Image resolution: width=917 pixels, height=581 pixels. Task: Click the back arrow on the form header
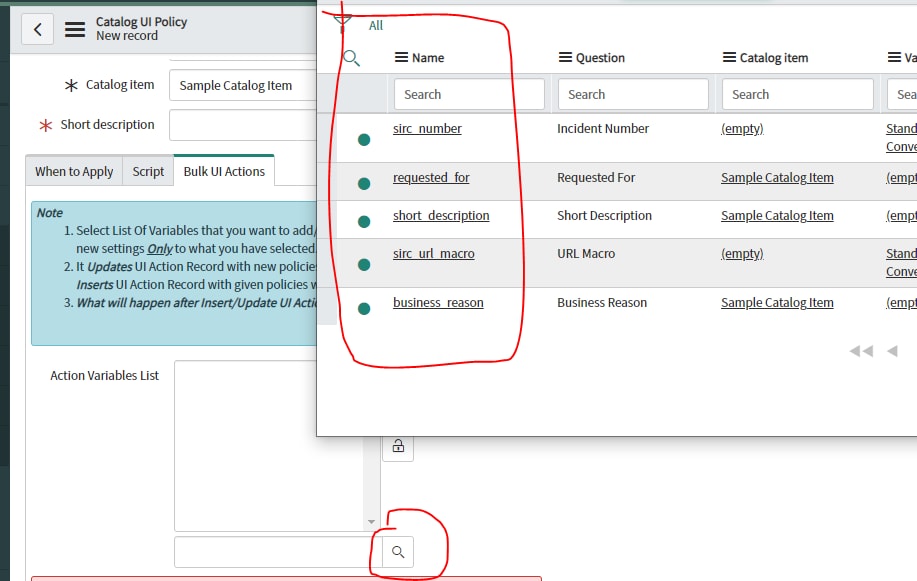(37, 28)
